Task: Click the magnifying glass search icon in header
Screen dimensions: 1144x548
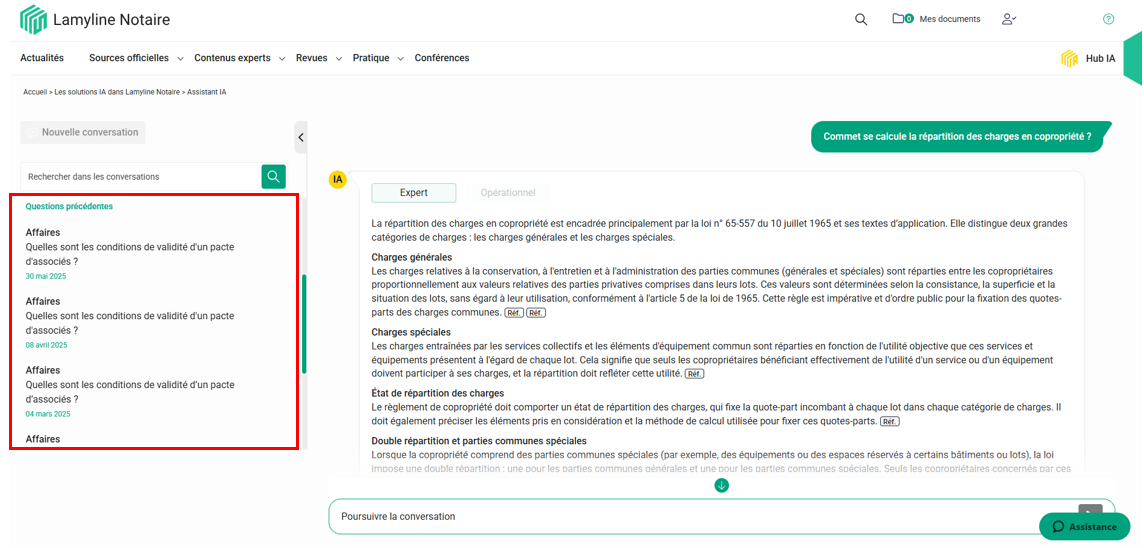Action: [x=861, y=19]
